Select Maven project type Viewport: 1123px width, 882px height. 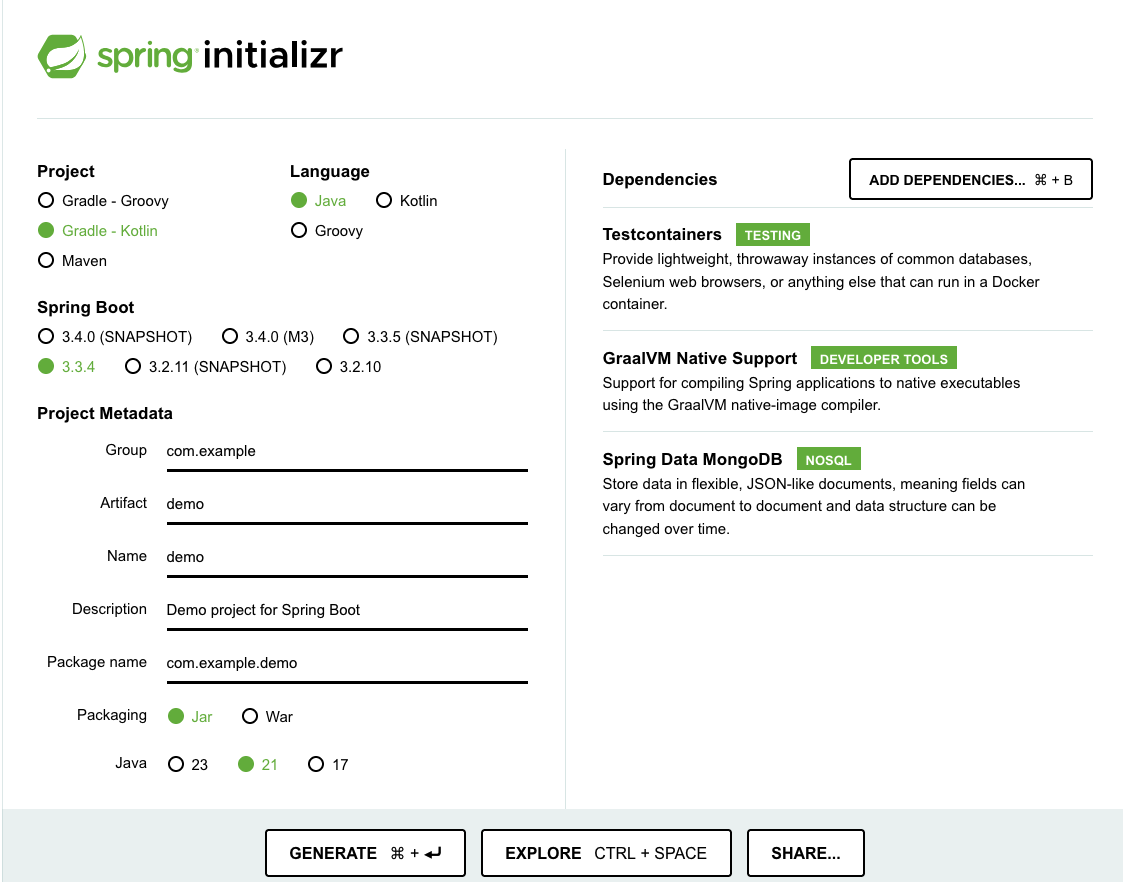tap(46, 260)
